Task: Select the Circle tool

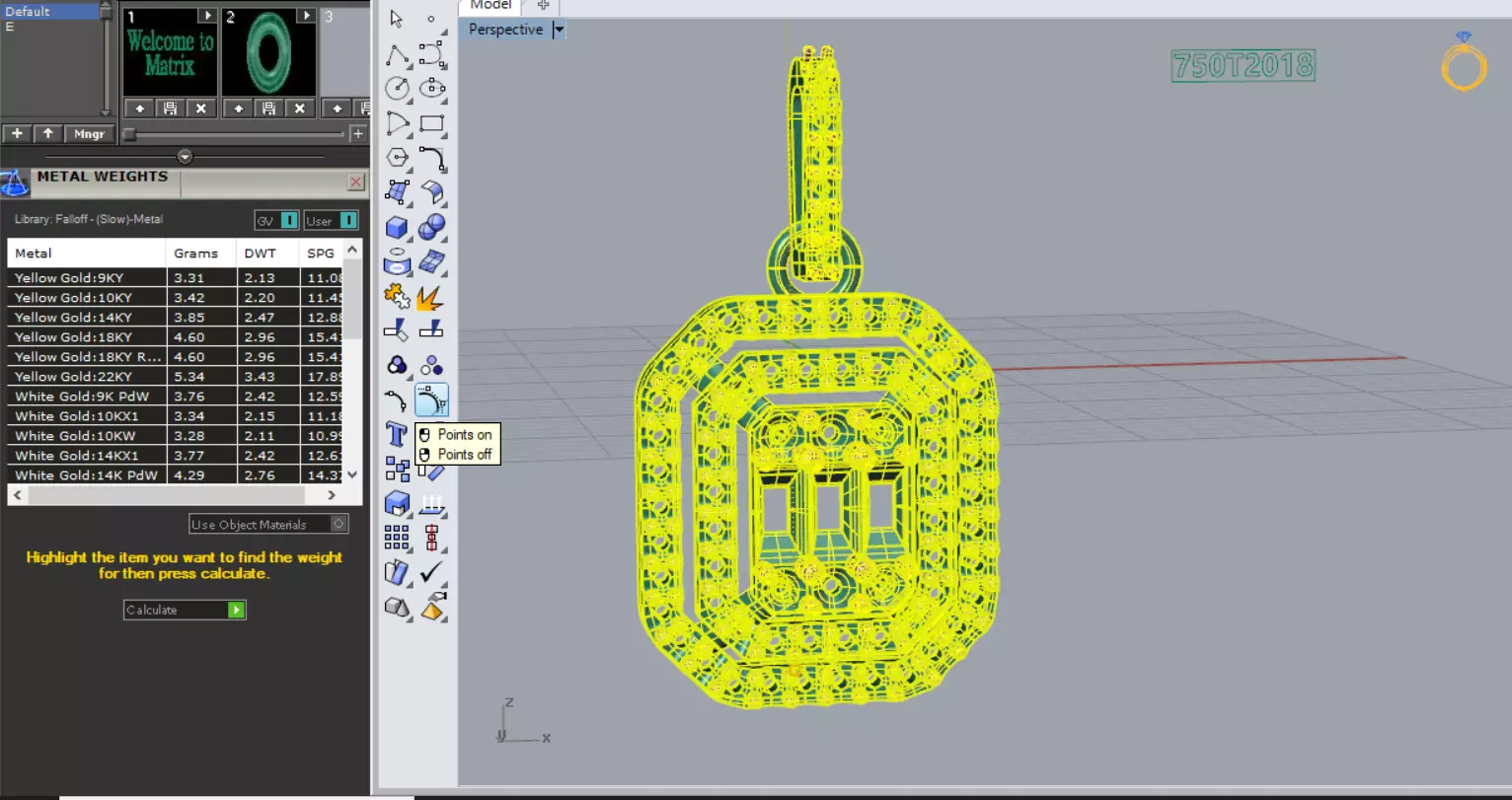Action: [397, 89]
